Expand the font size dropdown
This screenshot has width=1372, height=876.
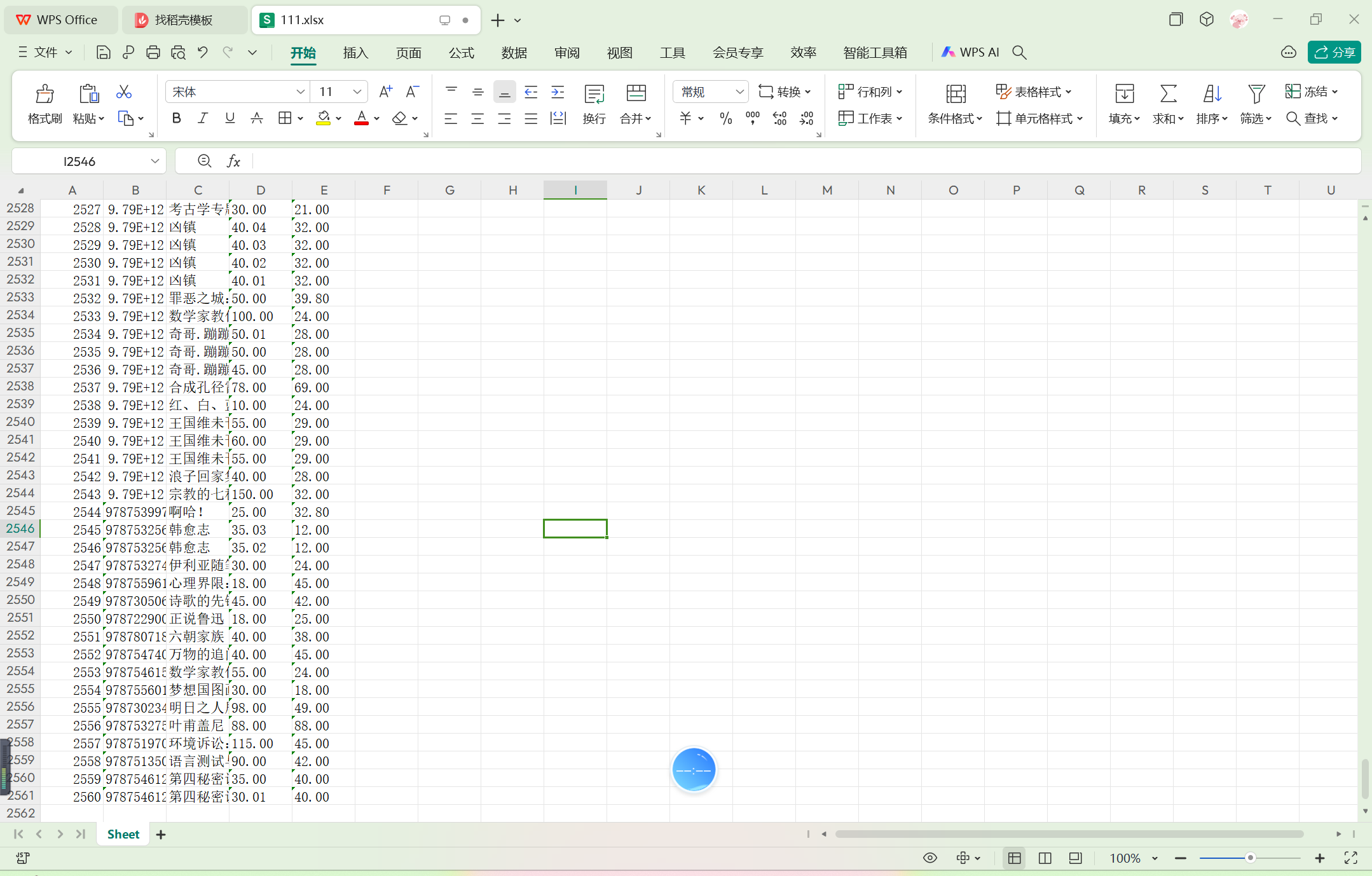pyautogui.click(x=357, y=92)
